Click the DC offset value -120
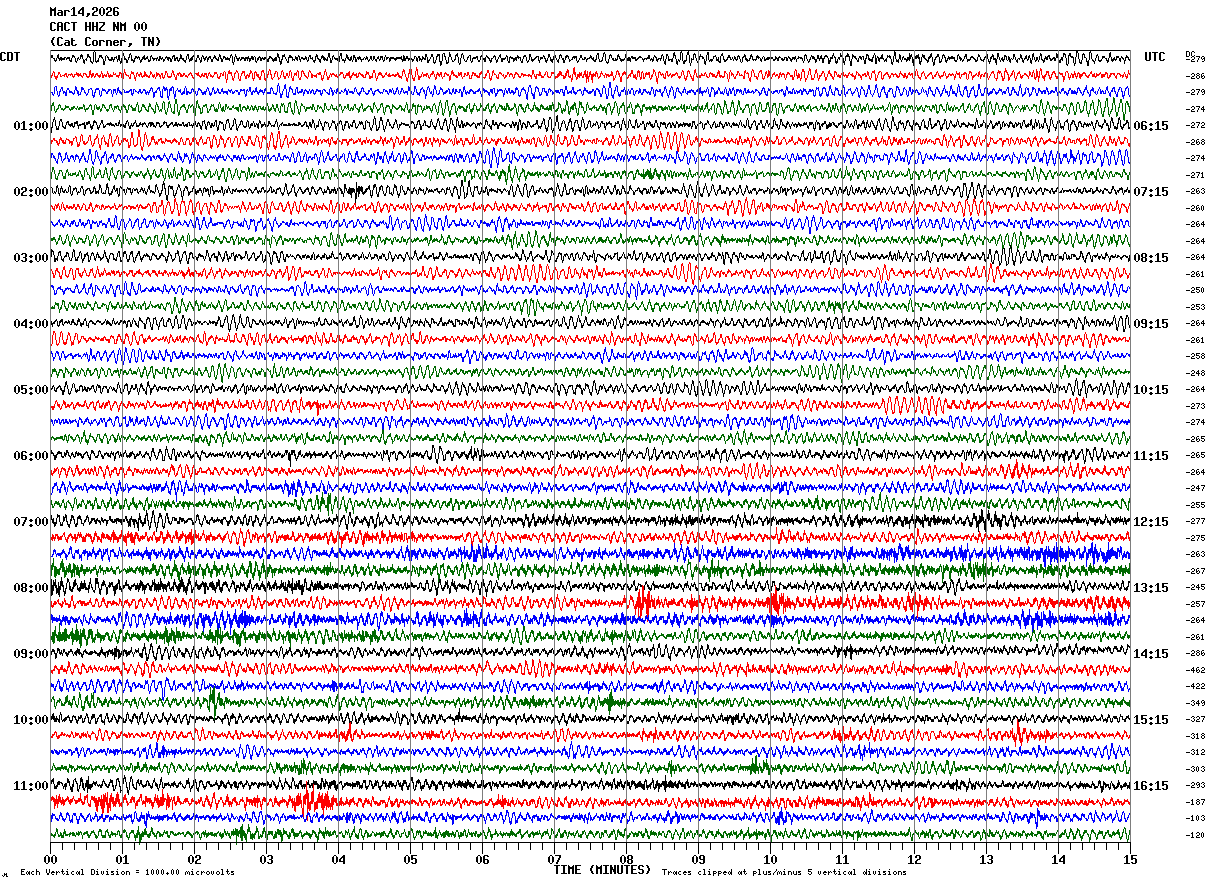1210x886 pixels. [1195, 835]
